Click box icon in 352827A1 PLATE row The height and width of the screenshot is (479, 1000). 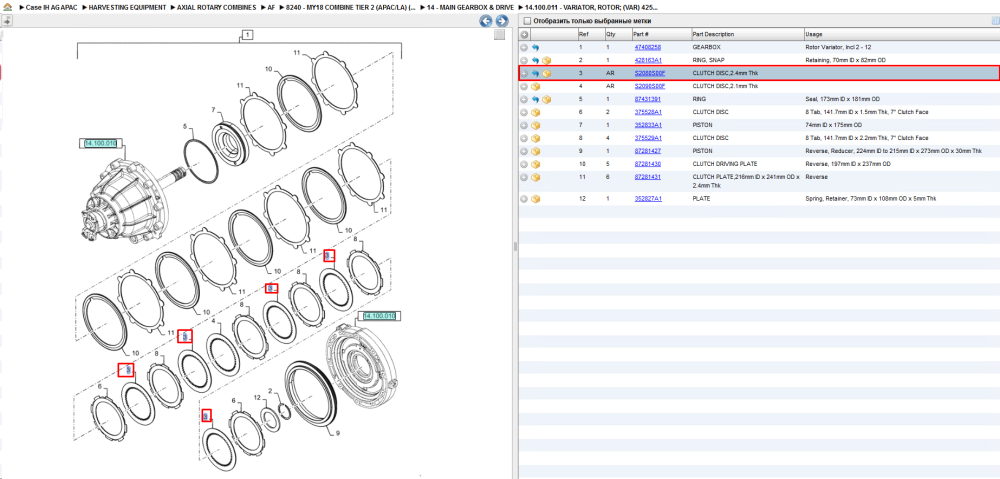tap(536, 199)
